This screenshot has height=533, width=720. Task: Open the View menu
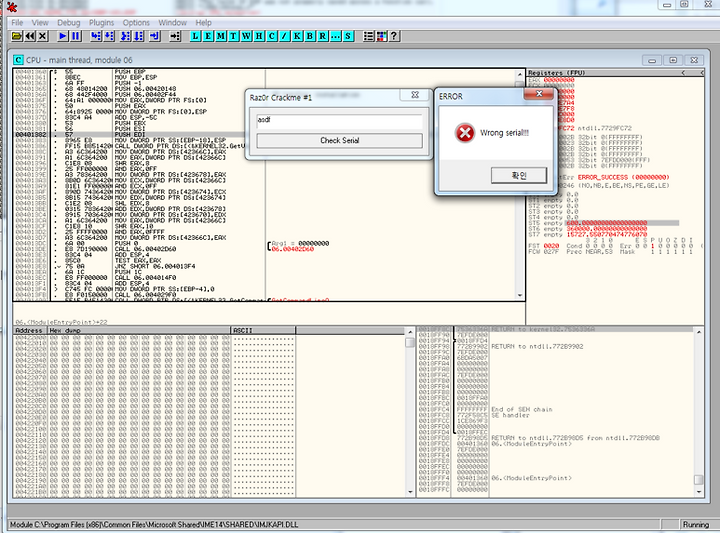pyautogui.click(x=40, y=22)
